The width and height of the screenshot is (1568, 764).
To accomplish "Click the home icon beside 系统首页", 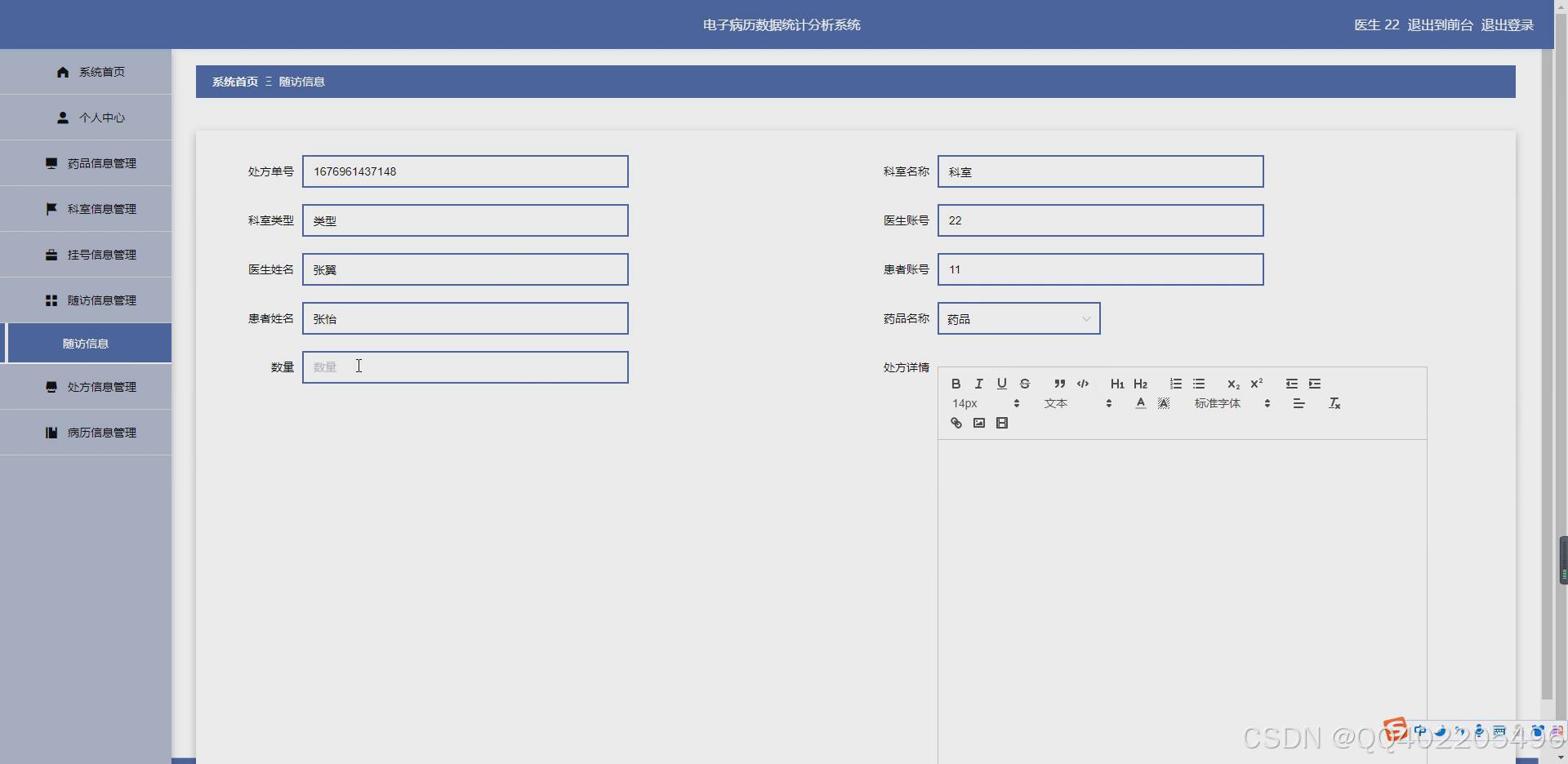I will [63, 72].
